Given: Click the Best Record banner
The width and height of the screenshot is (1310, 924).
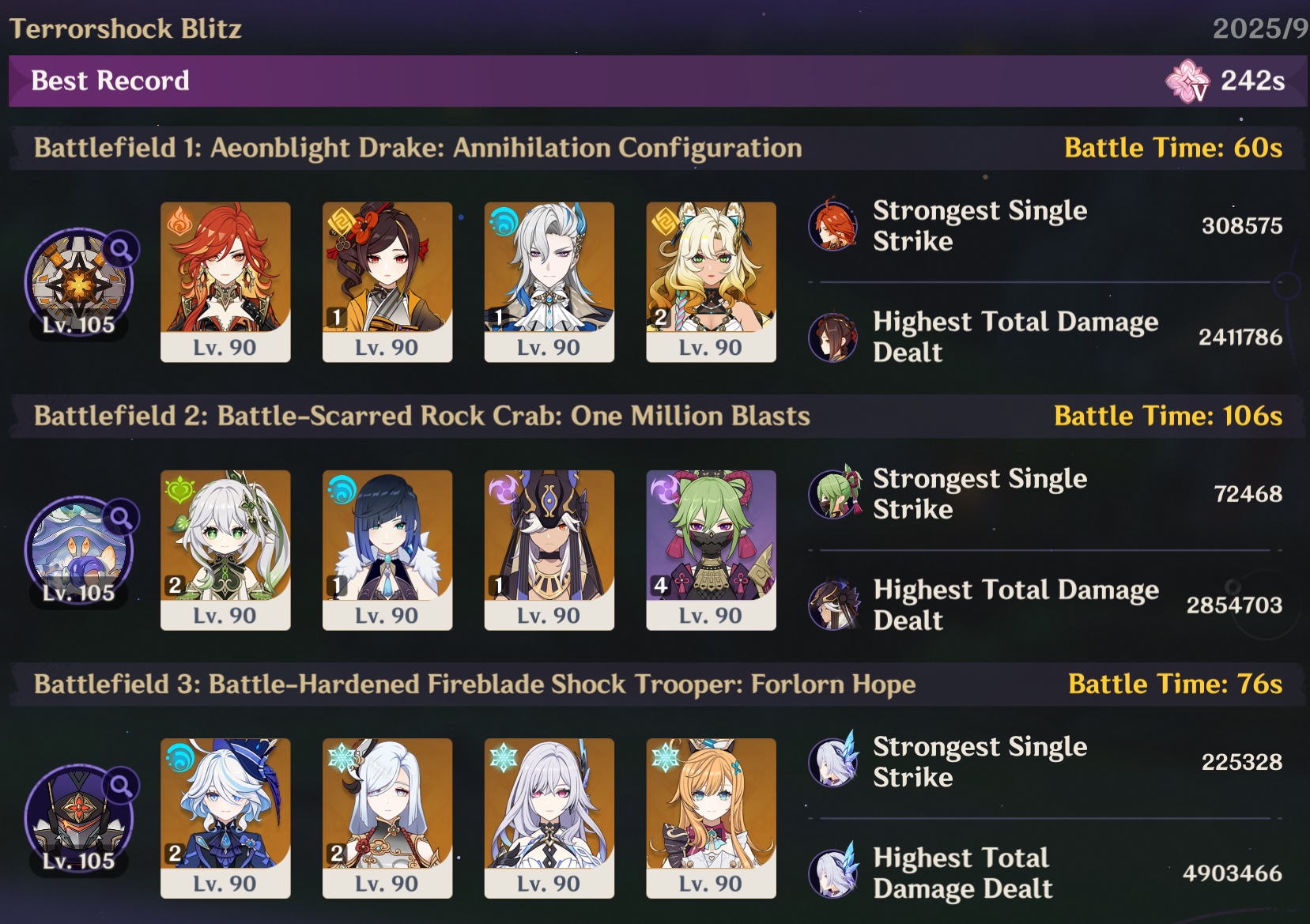Looking at the screenshot, I should [x=656, y=81].
